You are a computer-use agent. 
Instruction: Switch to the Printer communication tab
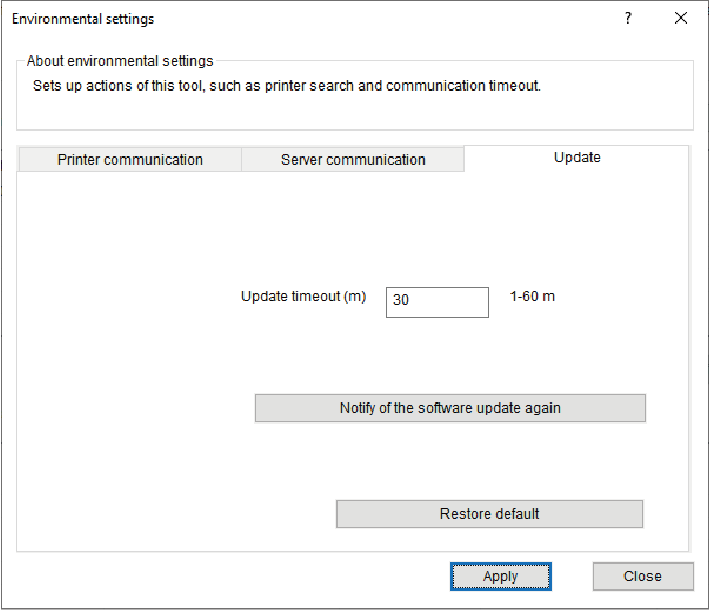tap(130, 160)
